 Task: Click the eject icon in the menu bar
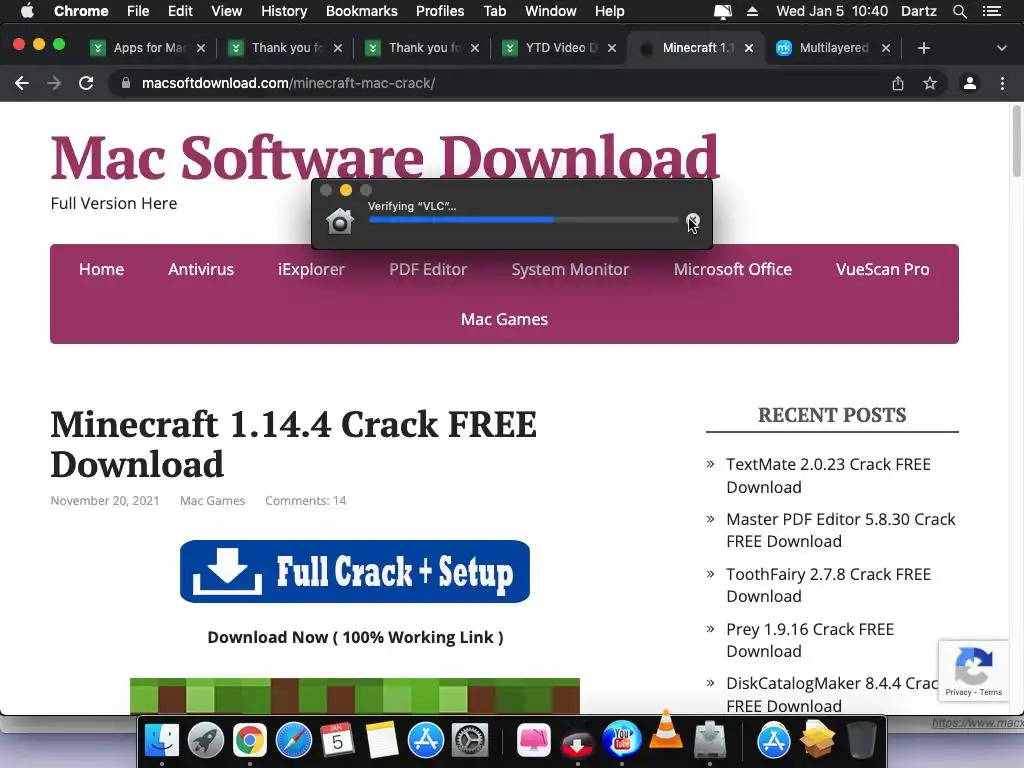click(x=752, y=11)
